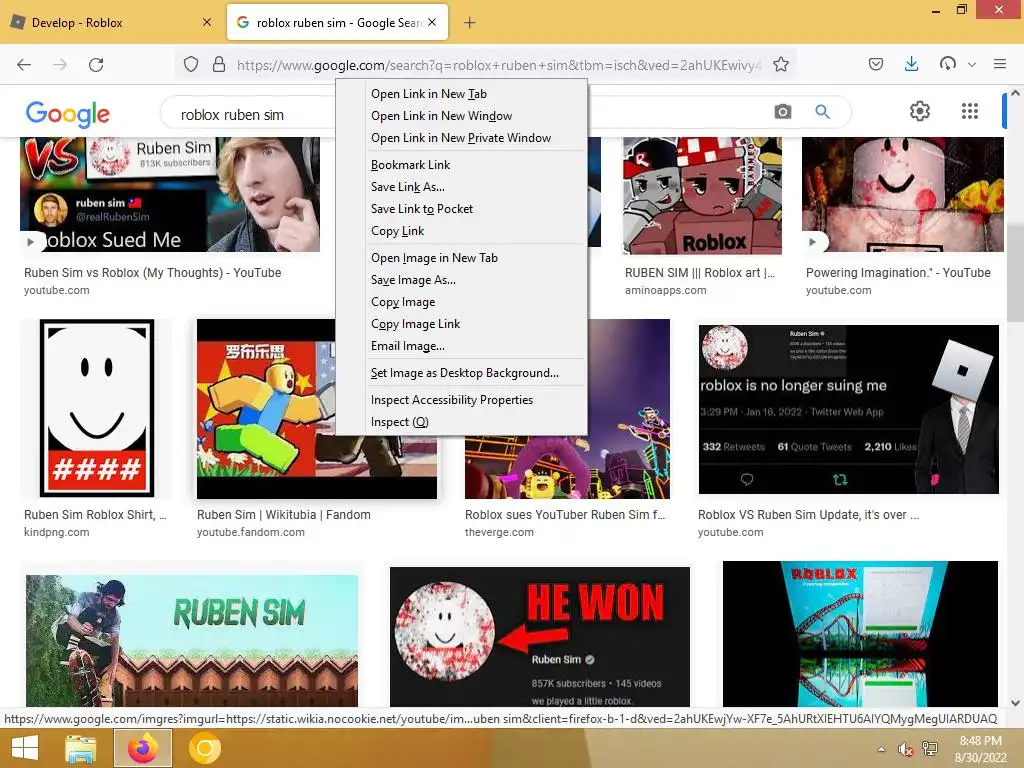The width and height of the screenshot is (1024, 768).
Task: Open the Downloads arrow icon
Action: 912,64
